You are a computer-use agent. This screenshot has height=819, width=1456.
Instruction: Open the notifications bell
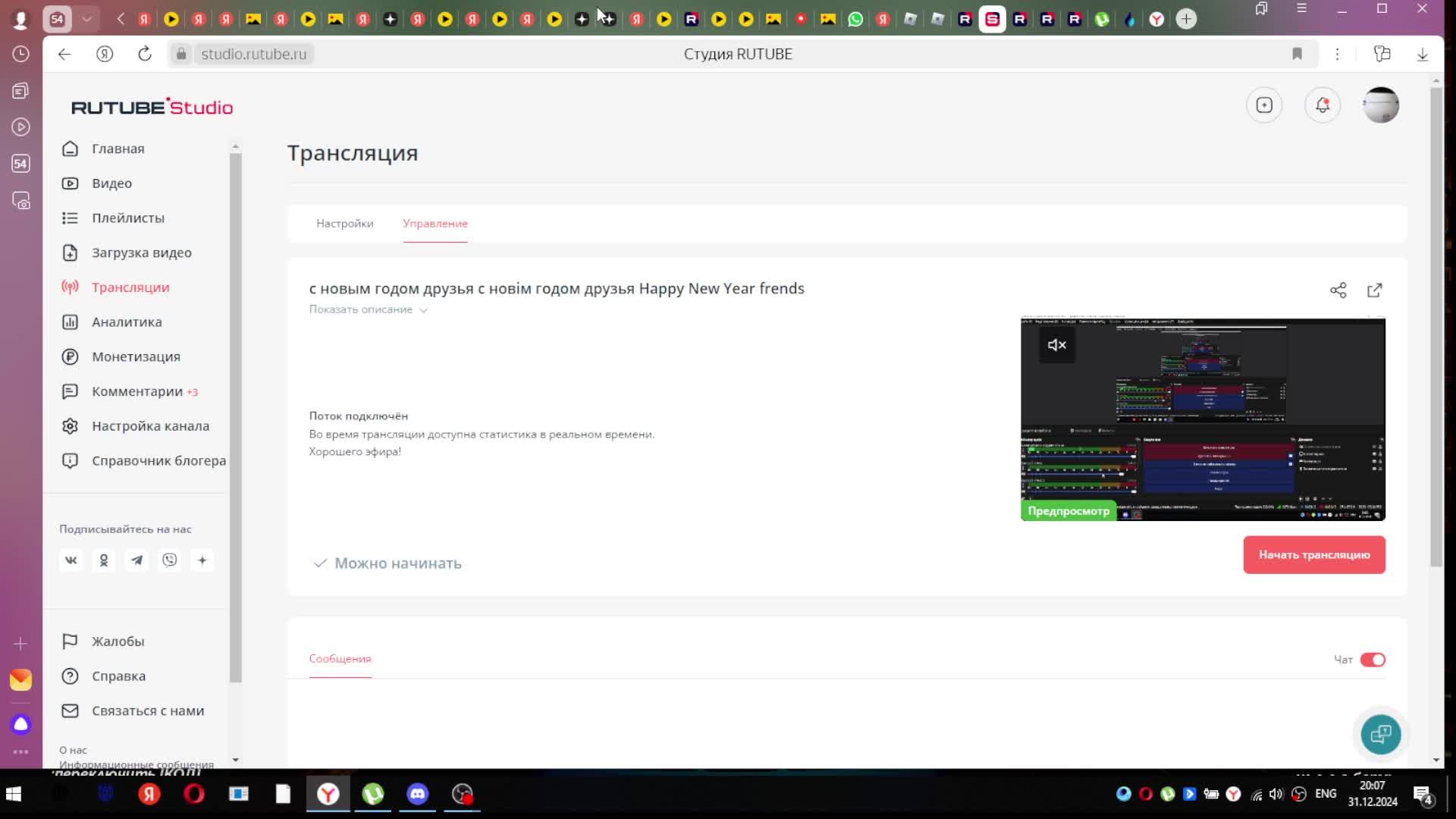tap(1323, 105)
